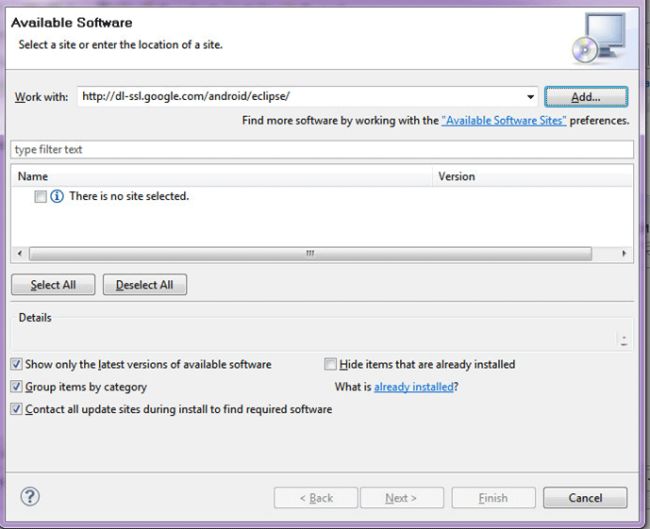650x529 pixels.
Task: Uncheck Contact all update sites option
Action: pos(17,409)
